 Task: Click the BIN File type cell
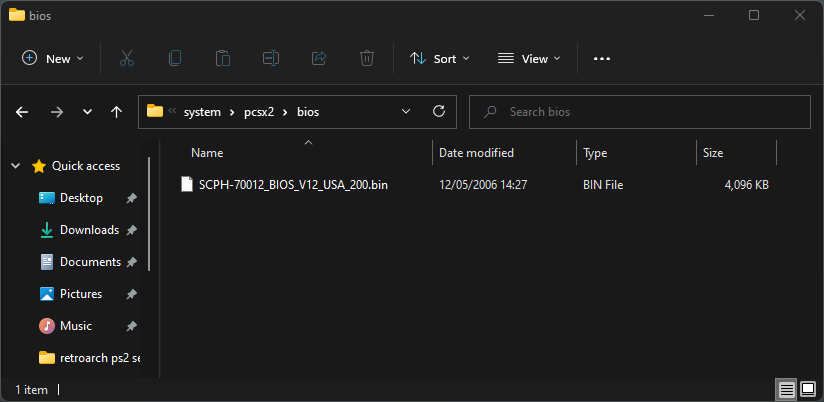603,184
